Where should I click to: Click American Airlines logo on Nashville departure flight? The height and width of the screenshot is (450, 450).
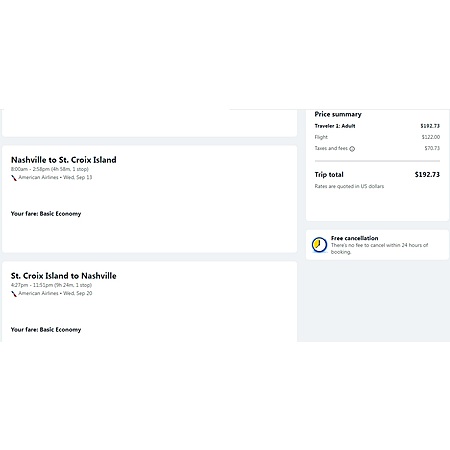tap(14, 178)
